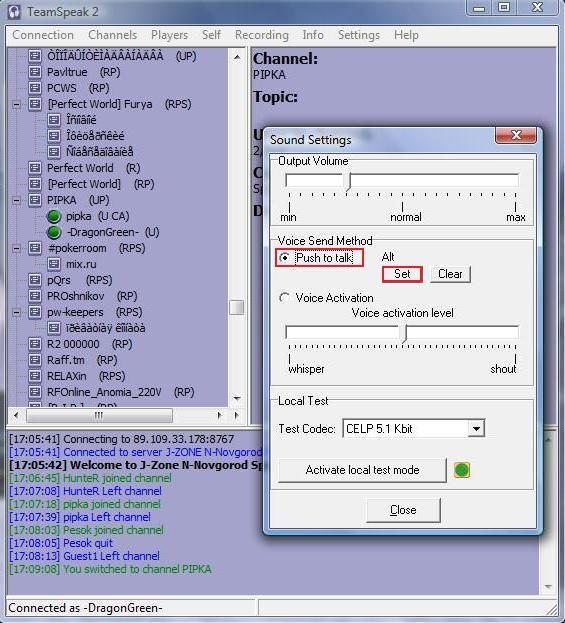Open the Settings menu
Screen dimensions: 565x623
[359, 35]
